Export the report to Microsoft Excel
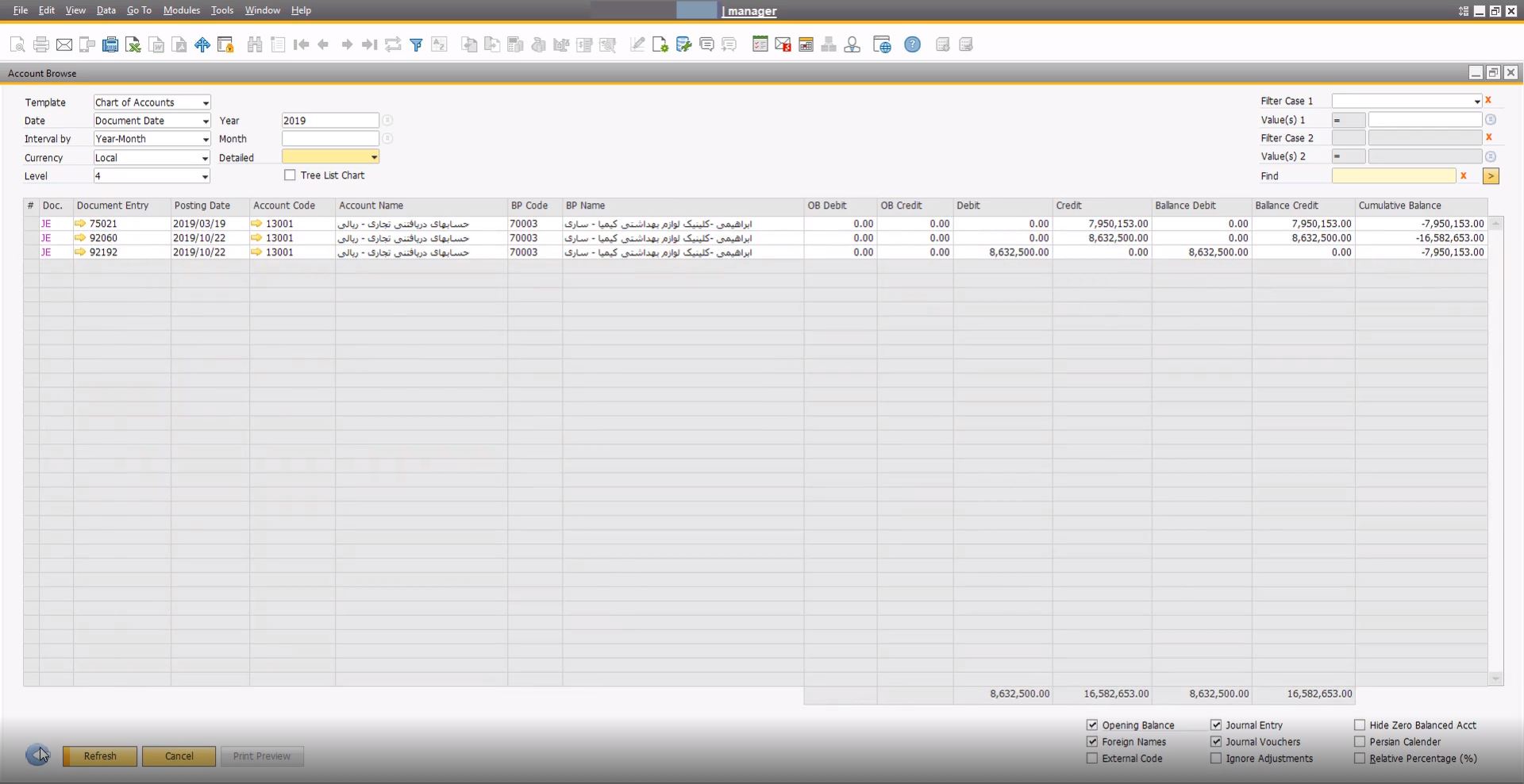Viewport: 1524px width, 784px height. coord(133,44)
